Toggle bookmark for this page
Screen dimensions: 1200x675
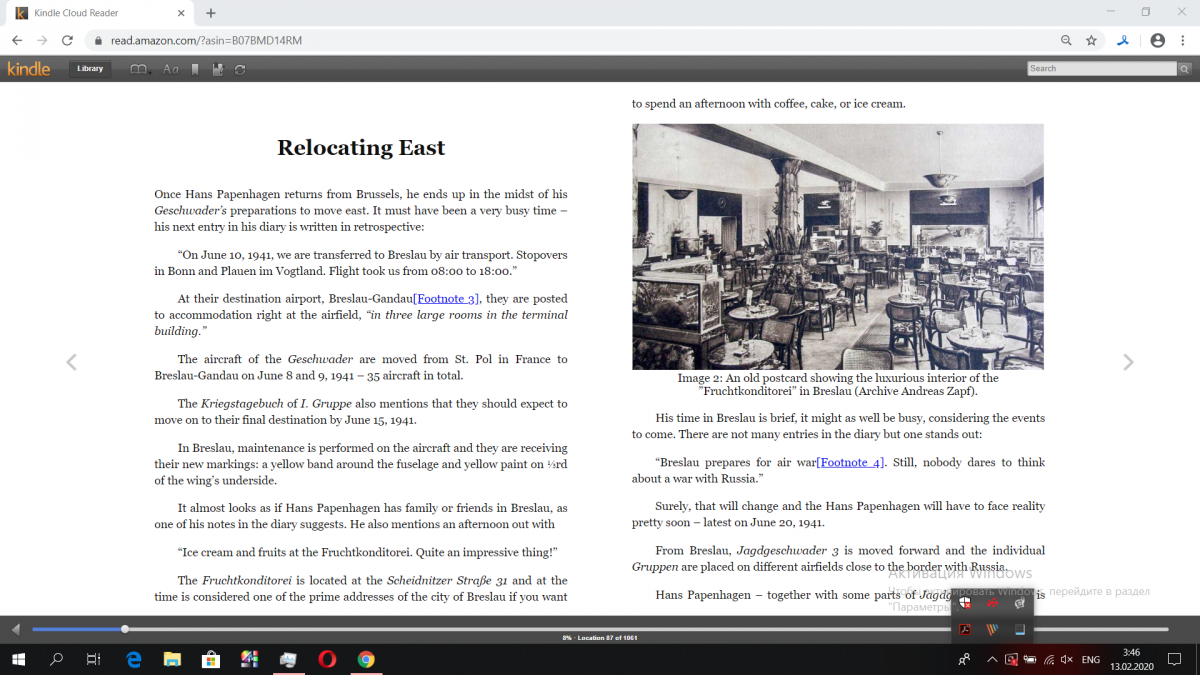195,69
